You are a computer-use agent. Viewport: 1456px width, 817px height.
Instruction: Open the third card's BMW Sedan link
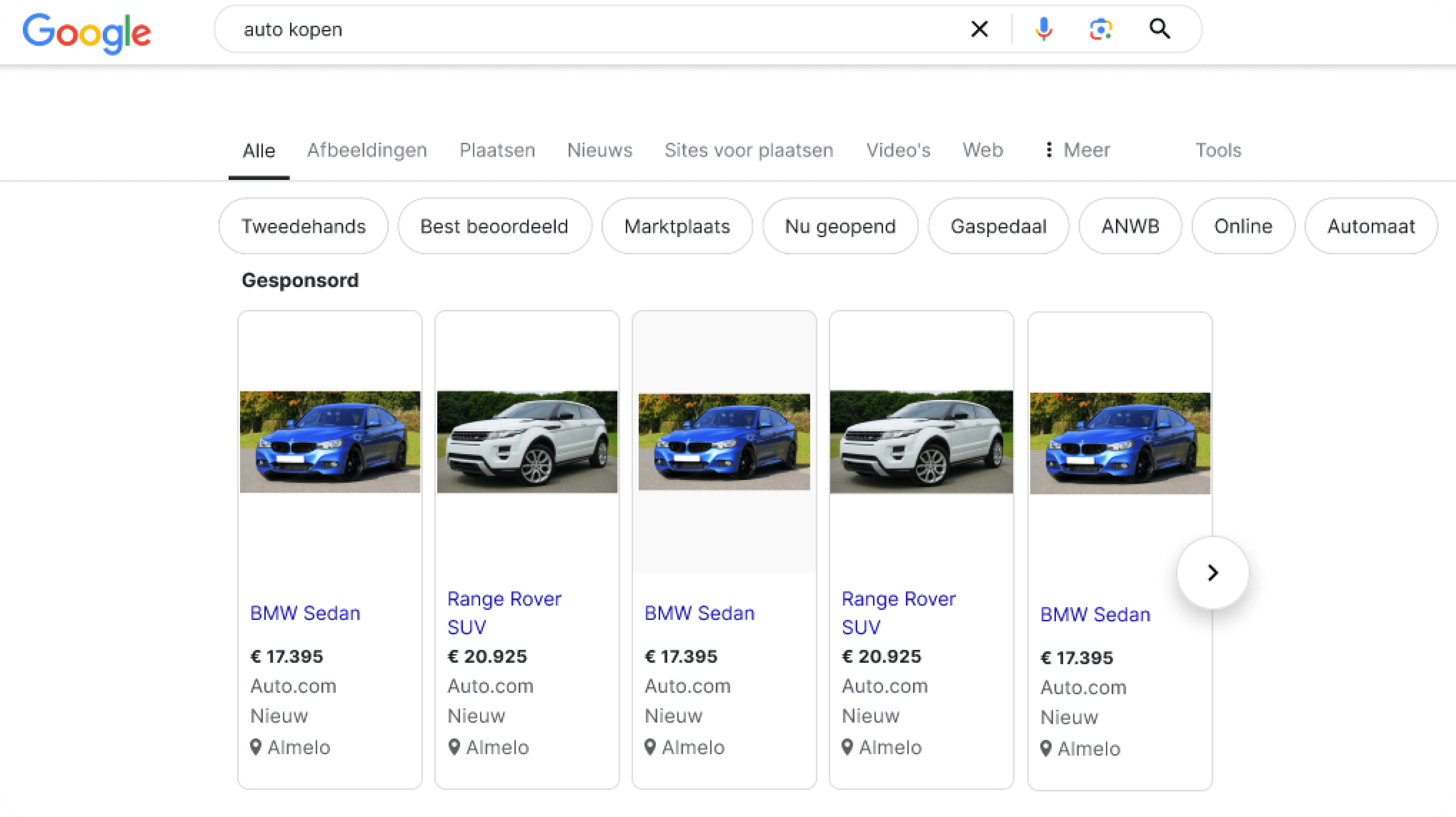pyautogui.click(x=700, y=613)
